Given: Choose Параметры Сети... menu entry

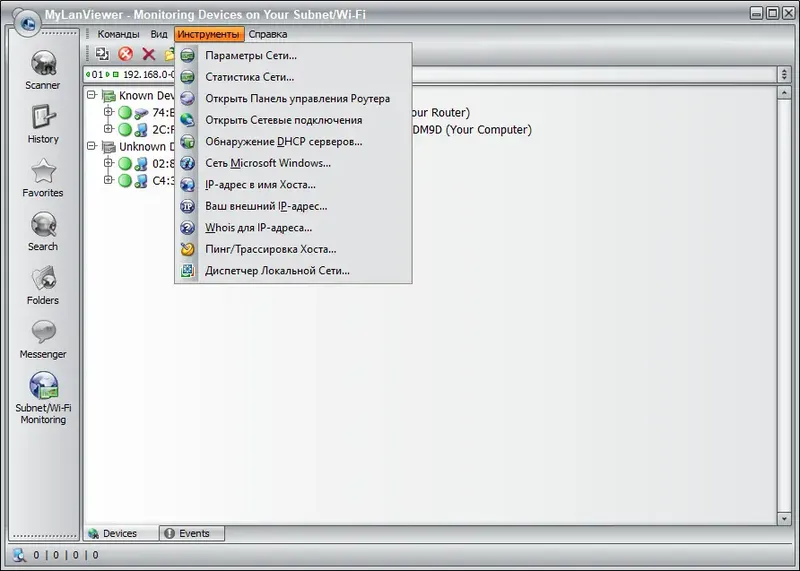Looking at the screenshot, I should point(293,55).
